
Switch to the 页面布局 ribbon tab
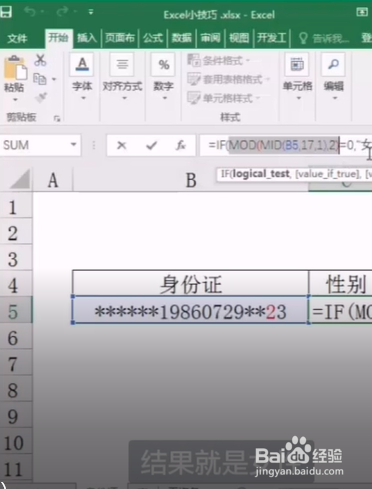pyautogui.click(x=120, y=38)
